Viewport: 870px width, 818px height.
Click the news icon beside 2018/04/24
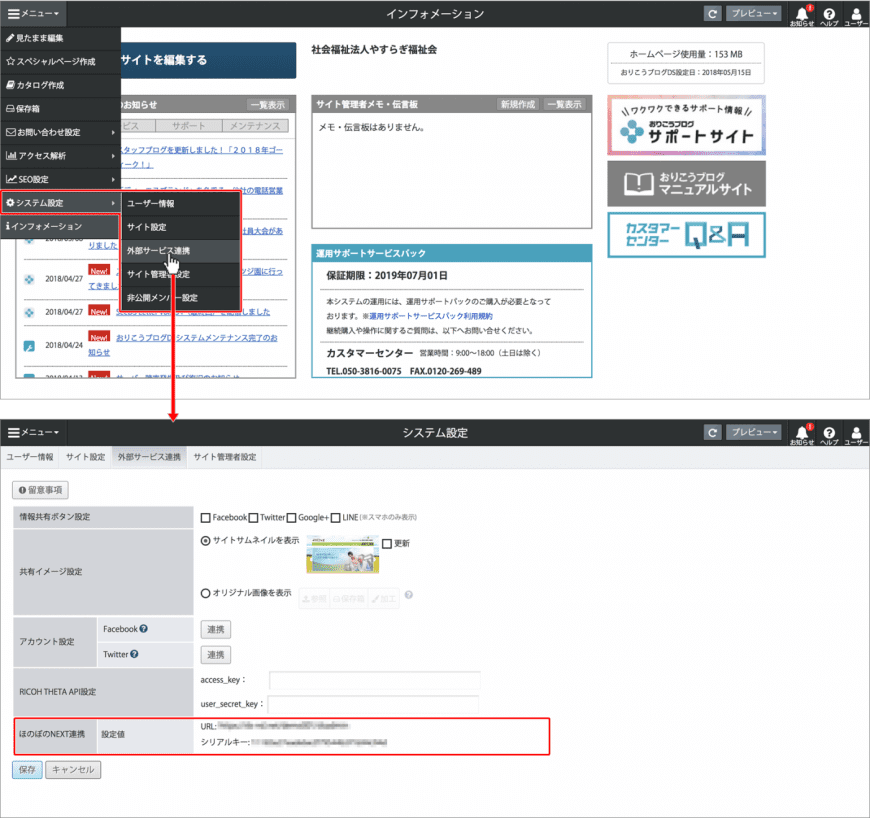tap(29, 346)
